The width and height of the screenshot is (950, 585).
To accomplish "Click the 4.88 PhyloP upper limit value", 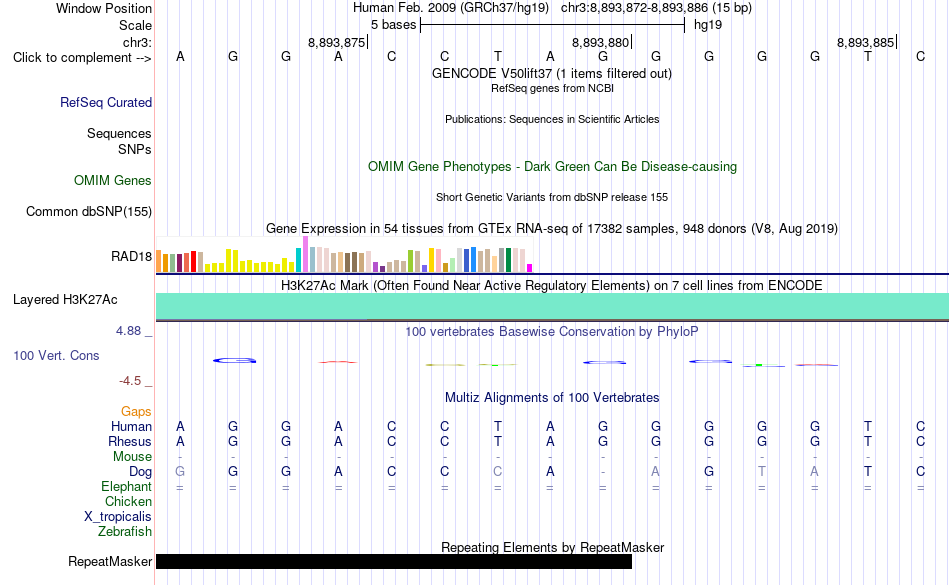I will (x=128, y=331).
